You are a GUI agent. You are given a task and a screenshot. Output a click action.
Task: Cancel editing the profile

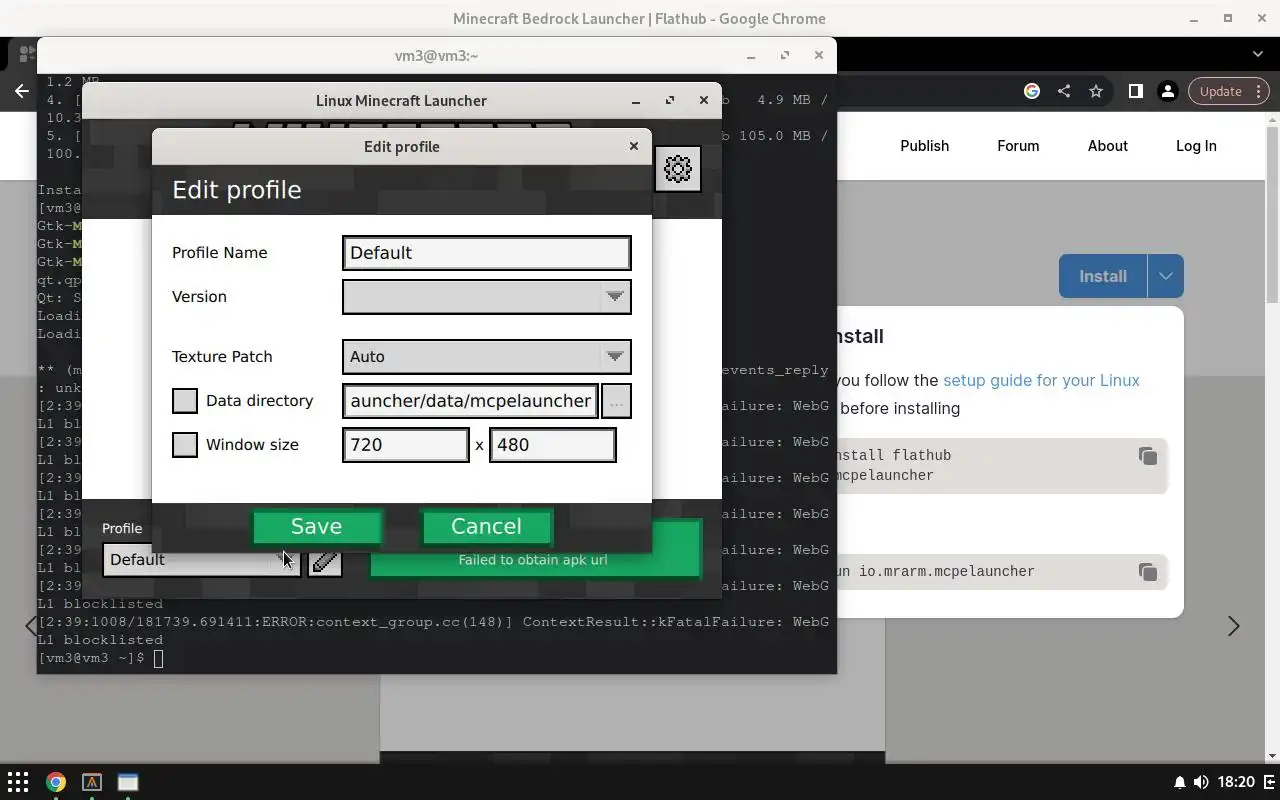pyautogui.click(x=486, y=527)
